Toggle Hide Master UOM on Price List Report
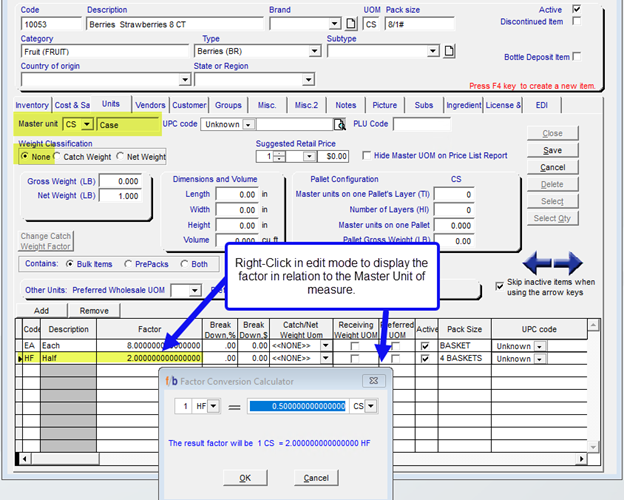Image resolution: width=624 pixels, height=500 pixels. point(366,156)
